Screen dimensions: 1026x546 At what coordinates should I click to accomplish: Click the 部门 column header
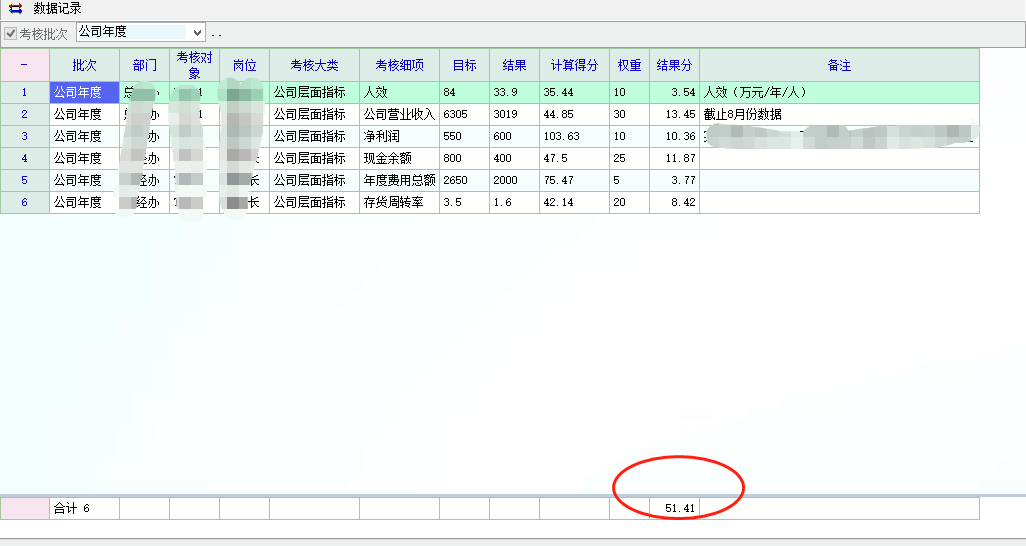pos(145,65)
